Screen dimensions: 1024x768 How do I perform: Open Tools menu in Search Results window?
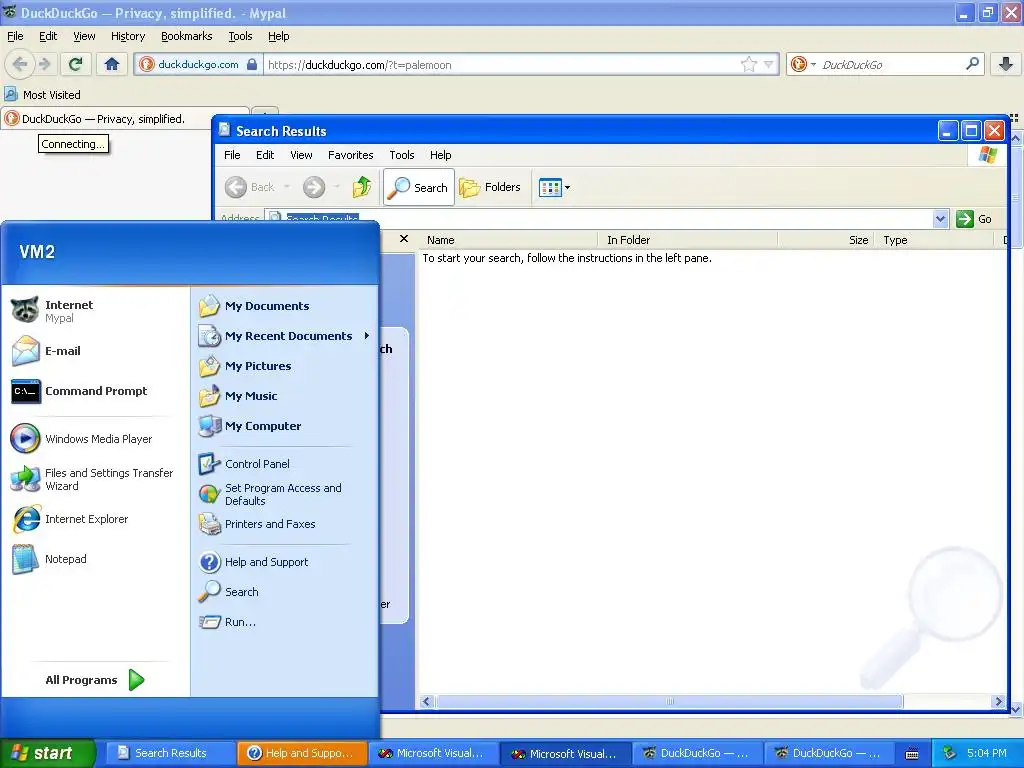pos(402,155)
